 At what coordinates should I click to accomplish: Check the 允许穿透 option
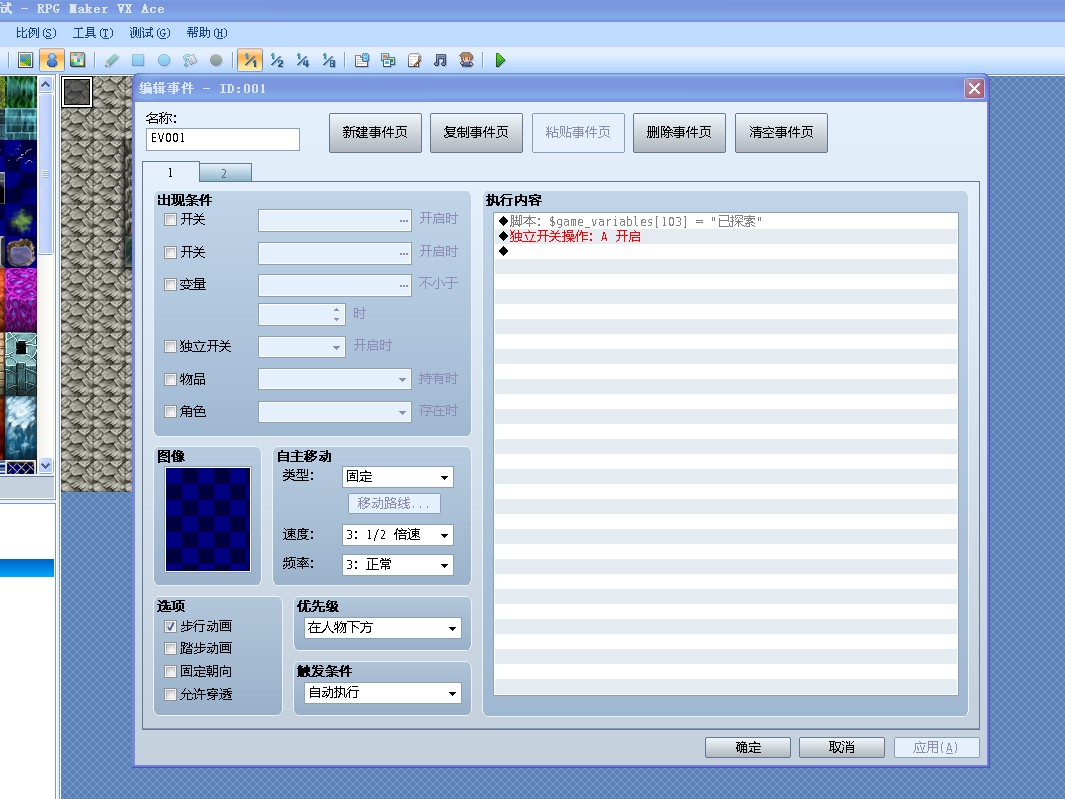[170, 694]
